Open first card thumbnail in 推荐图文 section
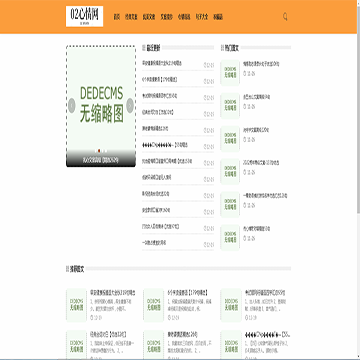The height and width of the screenshot is (360, 360). [x=76, y=305]
